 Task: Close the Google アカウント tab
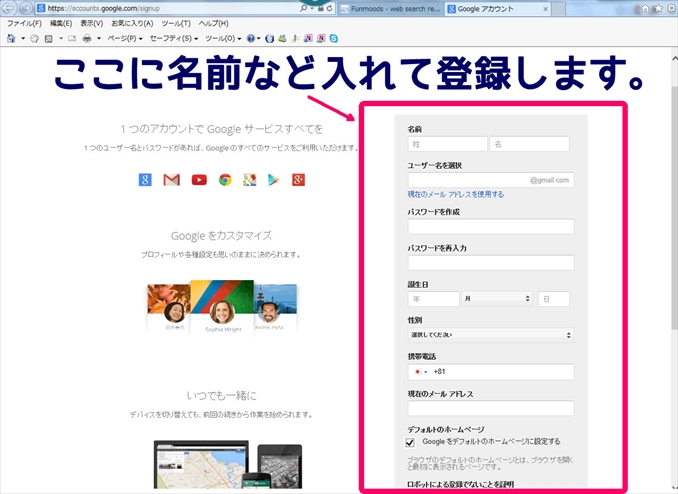coord(546,9)
